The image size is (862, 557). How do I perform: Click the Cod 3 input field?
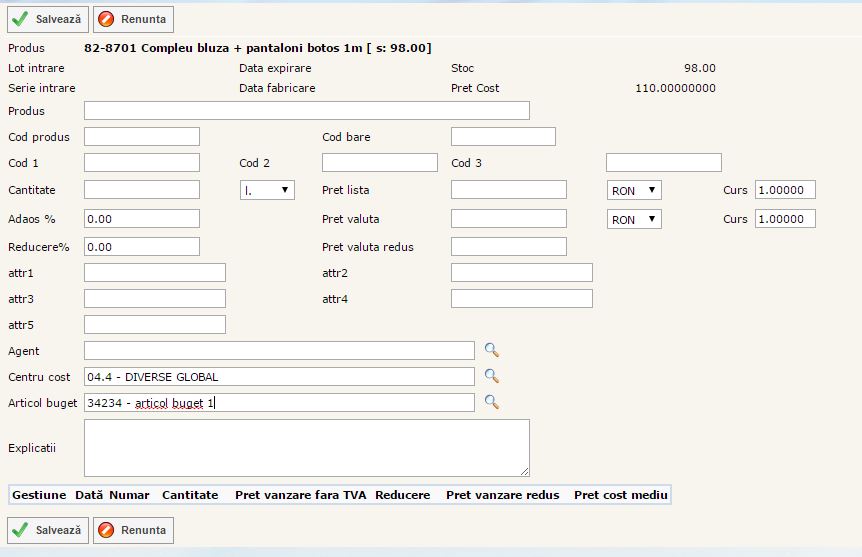pos(663,163)
